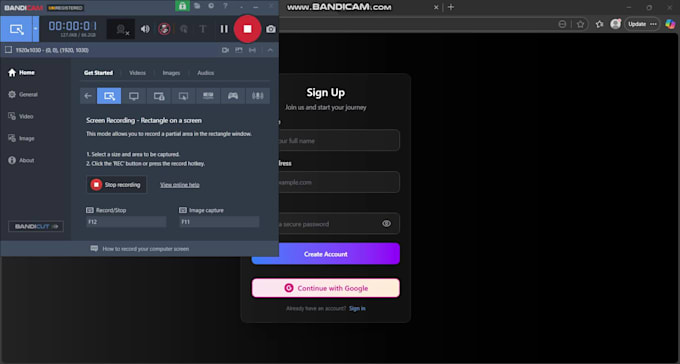Toggle the webcam overlay icon
The width and height of the screenshot is (680, 364).
pyautogui.click(x=121, y=29)
